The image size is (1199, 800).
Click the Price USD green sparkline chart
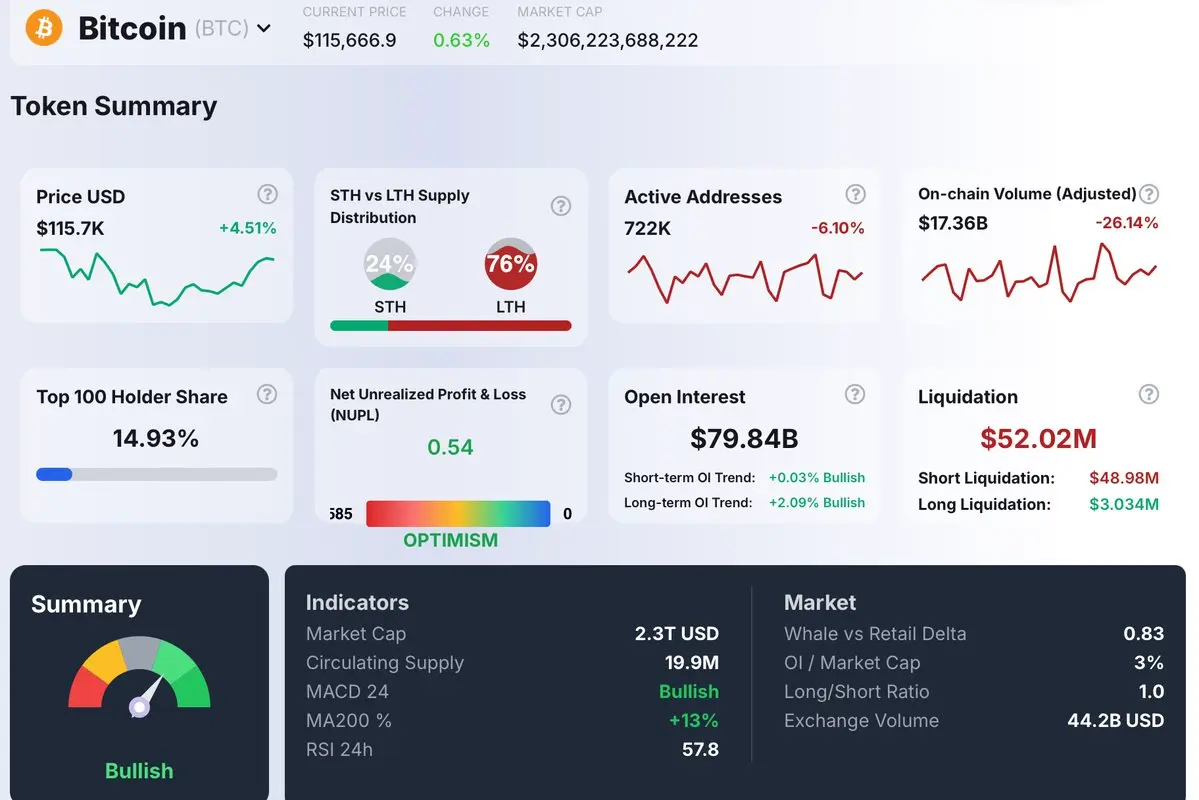tap(157, 277)
